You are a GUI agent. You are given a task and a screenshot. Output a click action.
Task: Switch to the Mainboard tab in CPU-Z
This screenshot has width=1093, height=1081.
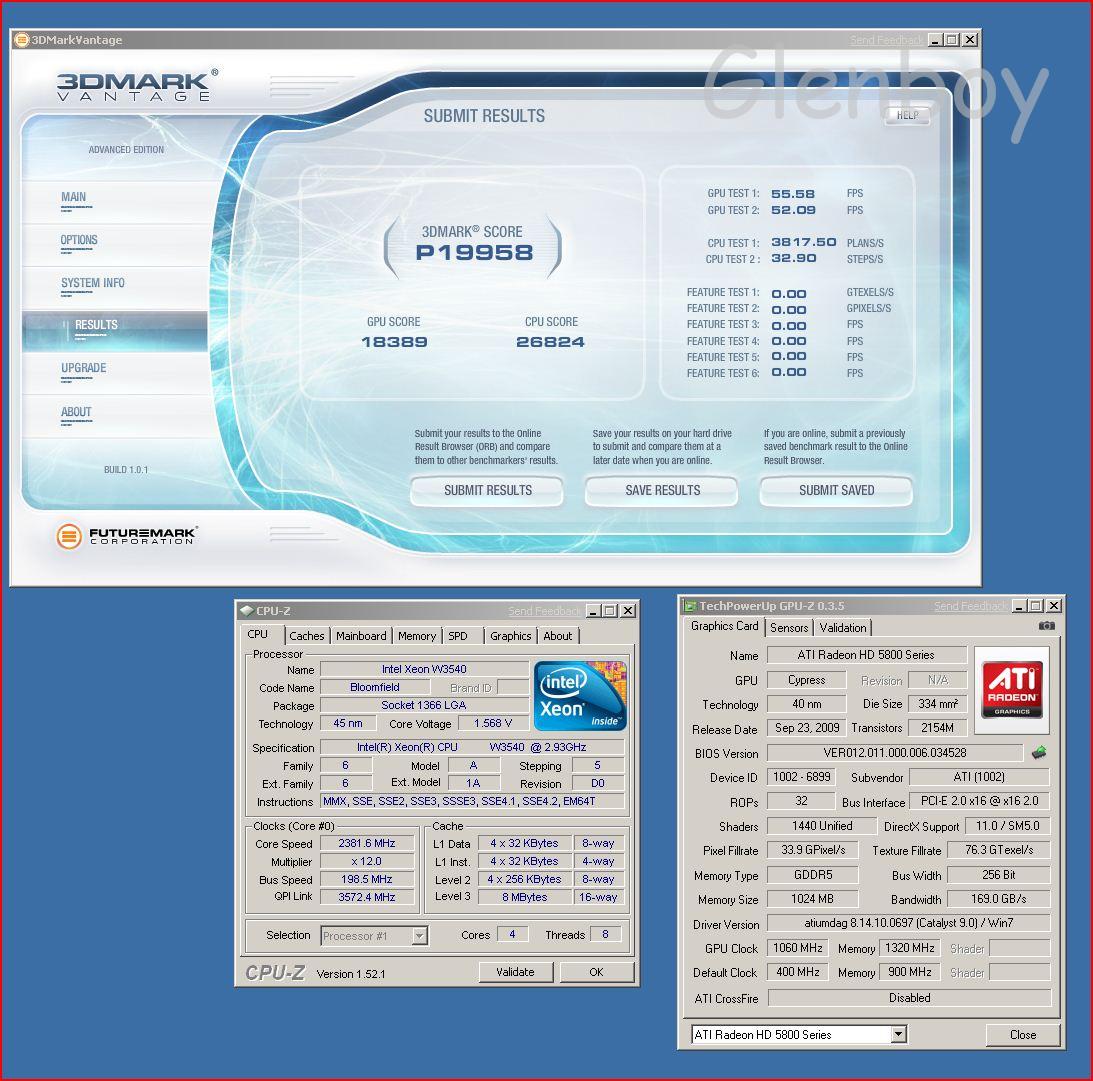pos(361,636)
